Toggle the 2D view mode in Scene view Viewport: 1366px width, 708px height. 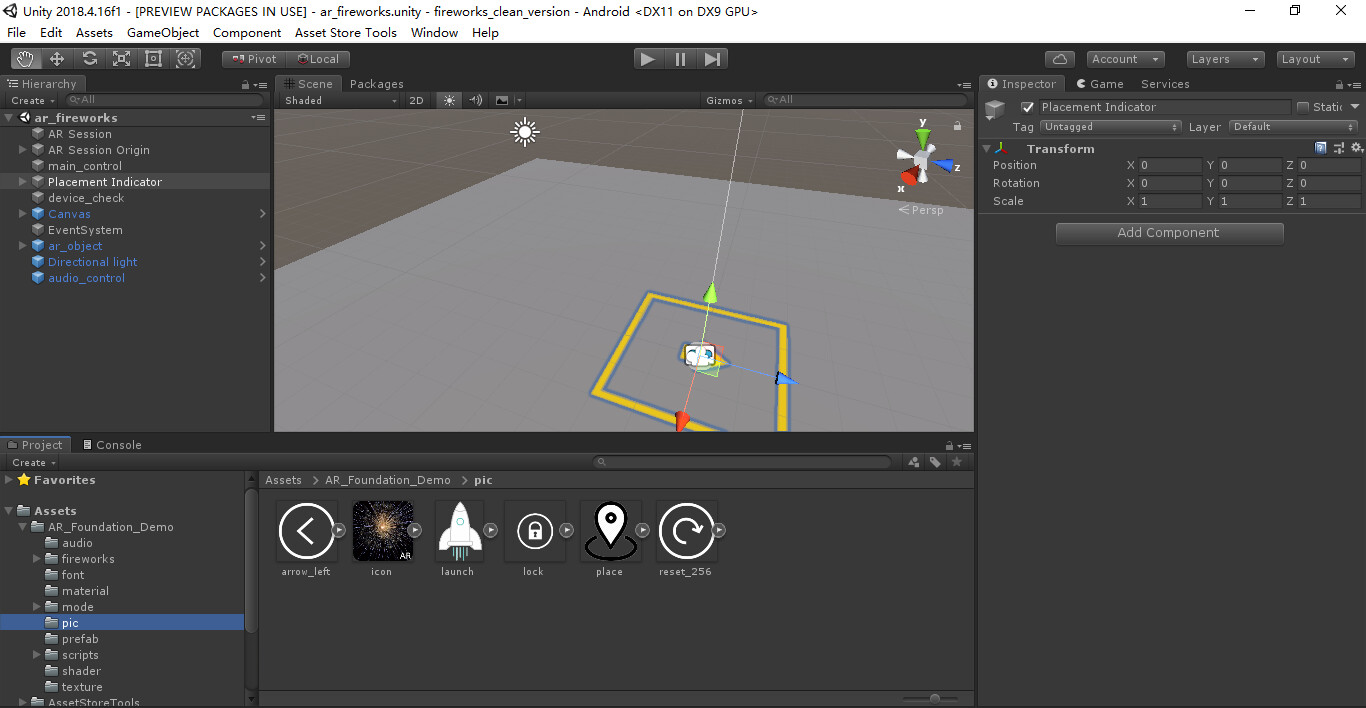(416, 100)
